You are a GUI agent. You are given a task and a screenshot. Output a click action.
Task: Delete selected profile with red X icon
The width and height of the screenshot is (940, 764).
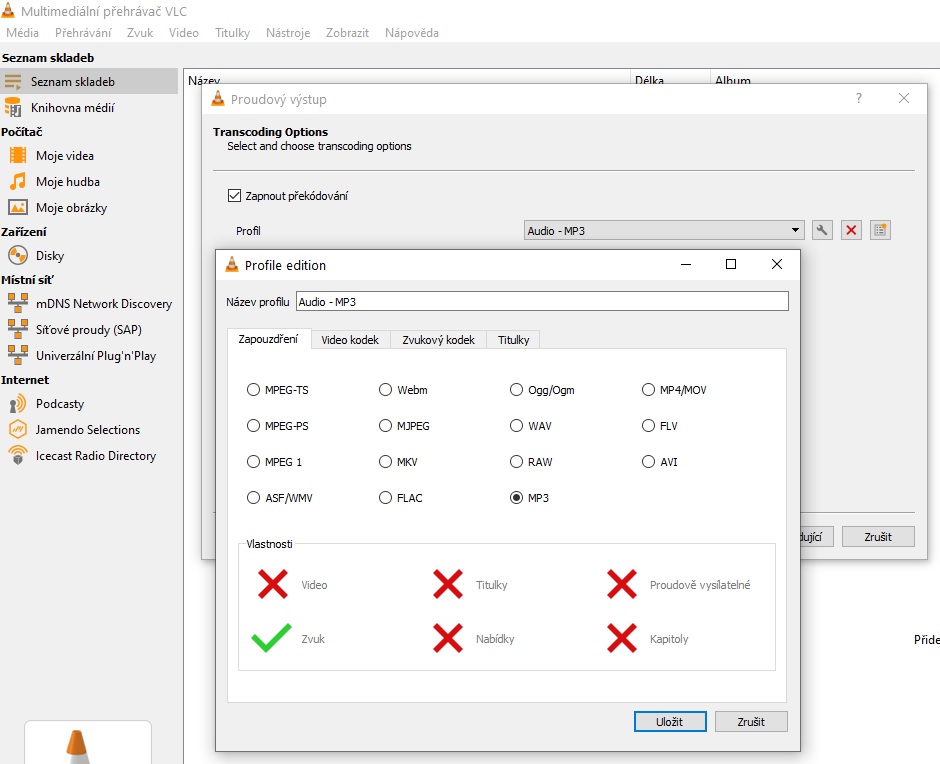coord(851,230)
